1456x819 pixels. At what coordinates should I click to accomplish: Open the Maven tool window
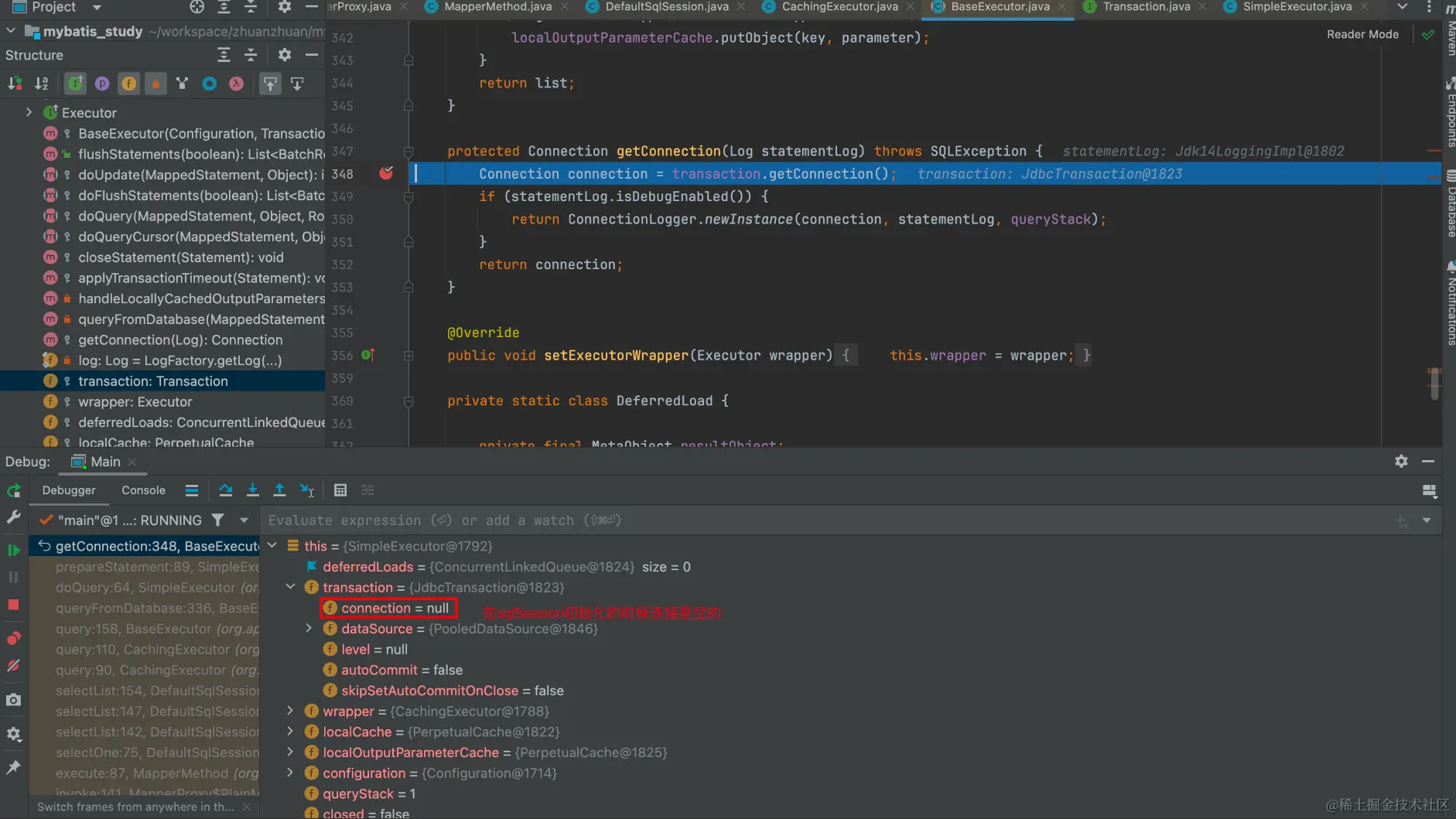point(1450,29)
